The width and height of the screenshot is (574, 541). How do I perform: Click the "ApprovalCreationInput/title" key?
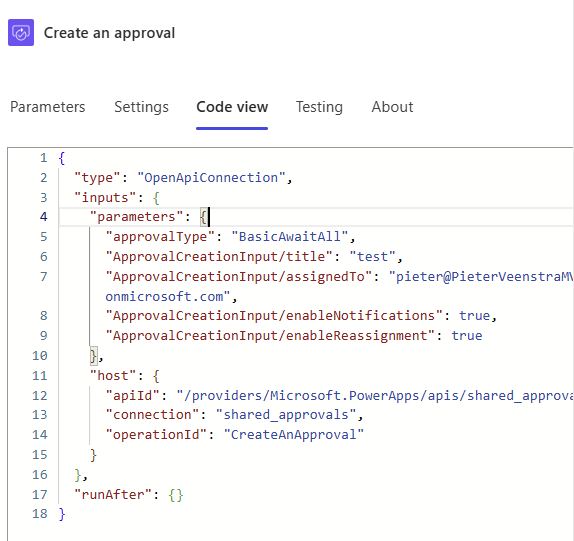[219, 257]
